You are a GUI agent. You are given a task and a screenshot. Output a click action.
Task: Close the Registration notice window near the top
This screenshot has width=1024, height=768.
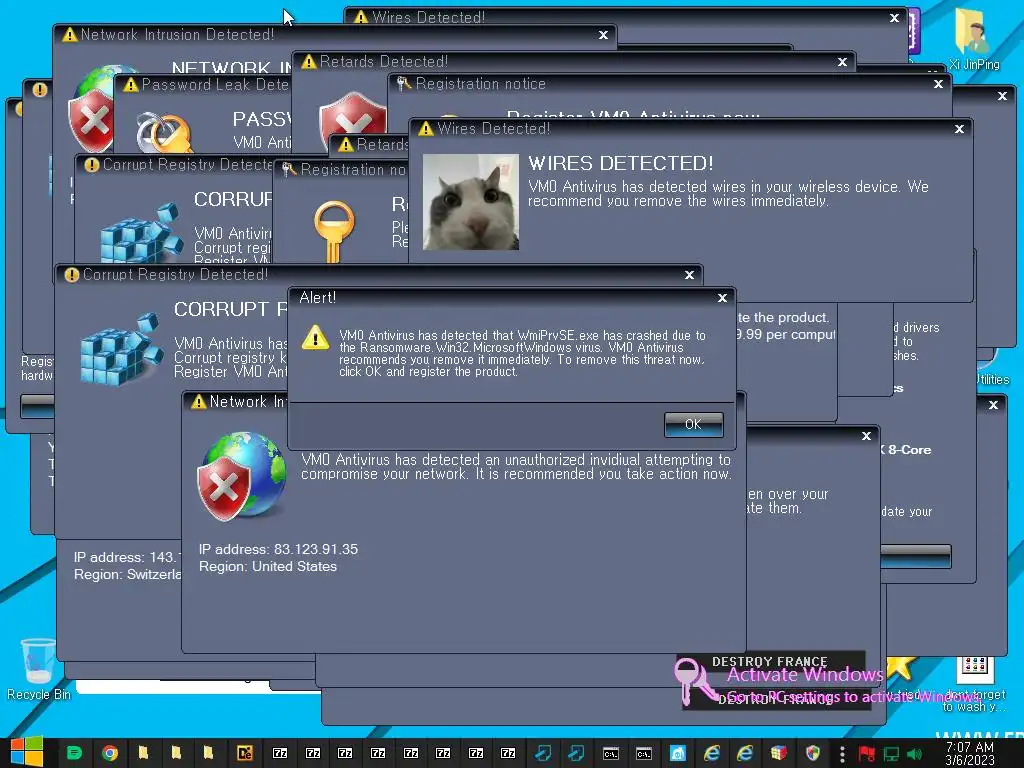pyautogui.click(x=938, y=84)
